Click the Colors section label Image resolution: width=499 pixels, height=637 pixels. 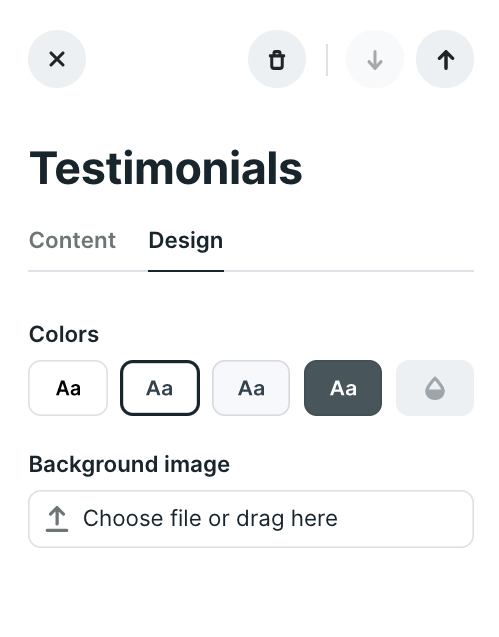[x=64, y=334]
